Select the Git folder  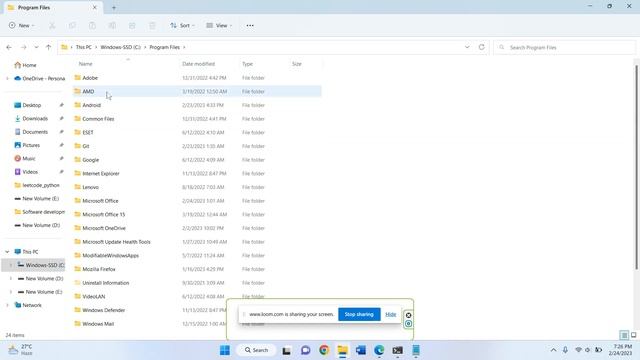click(x=86, y=146)
